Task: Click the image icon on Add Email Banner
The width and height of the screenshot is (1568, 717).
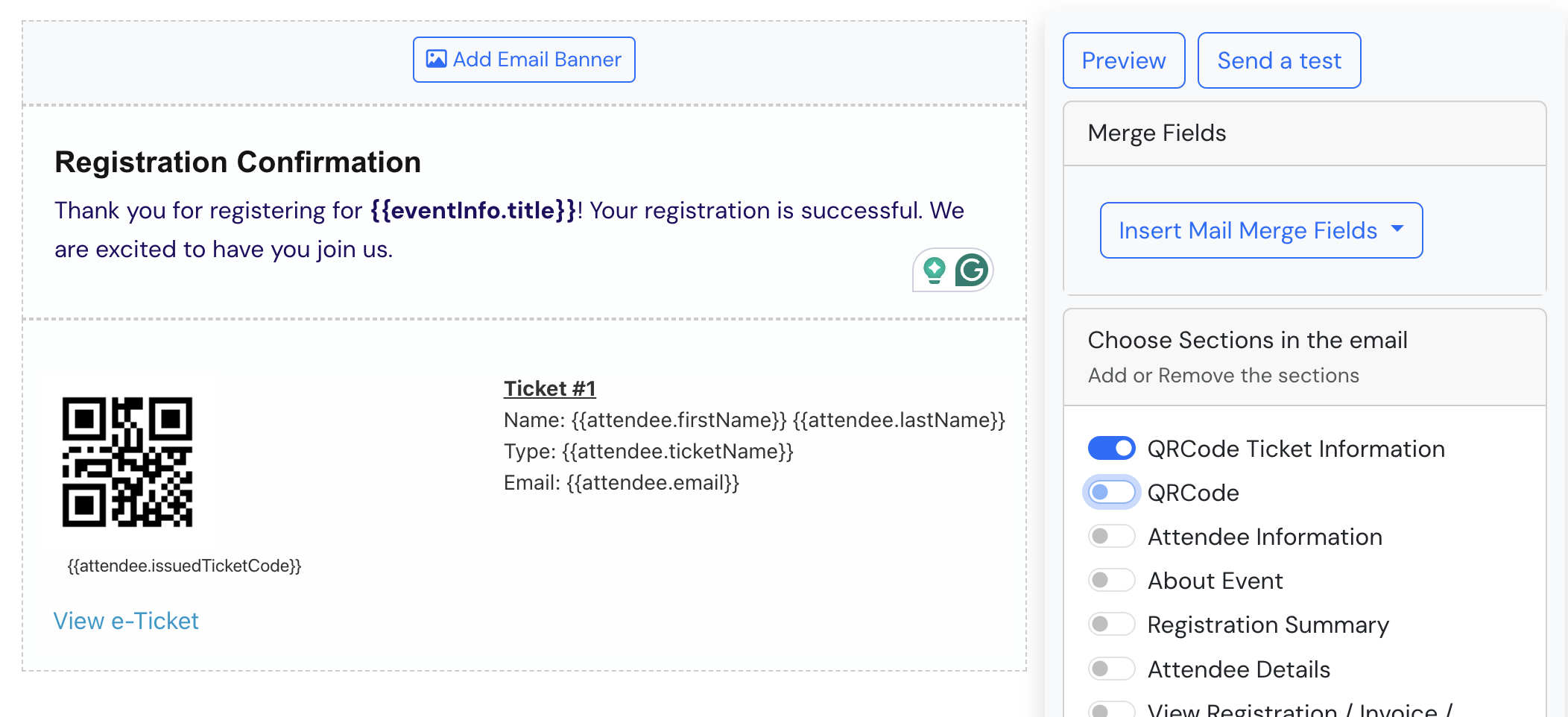Action: (x=436, y=60)
